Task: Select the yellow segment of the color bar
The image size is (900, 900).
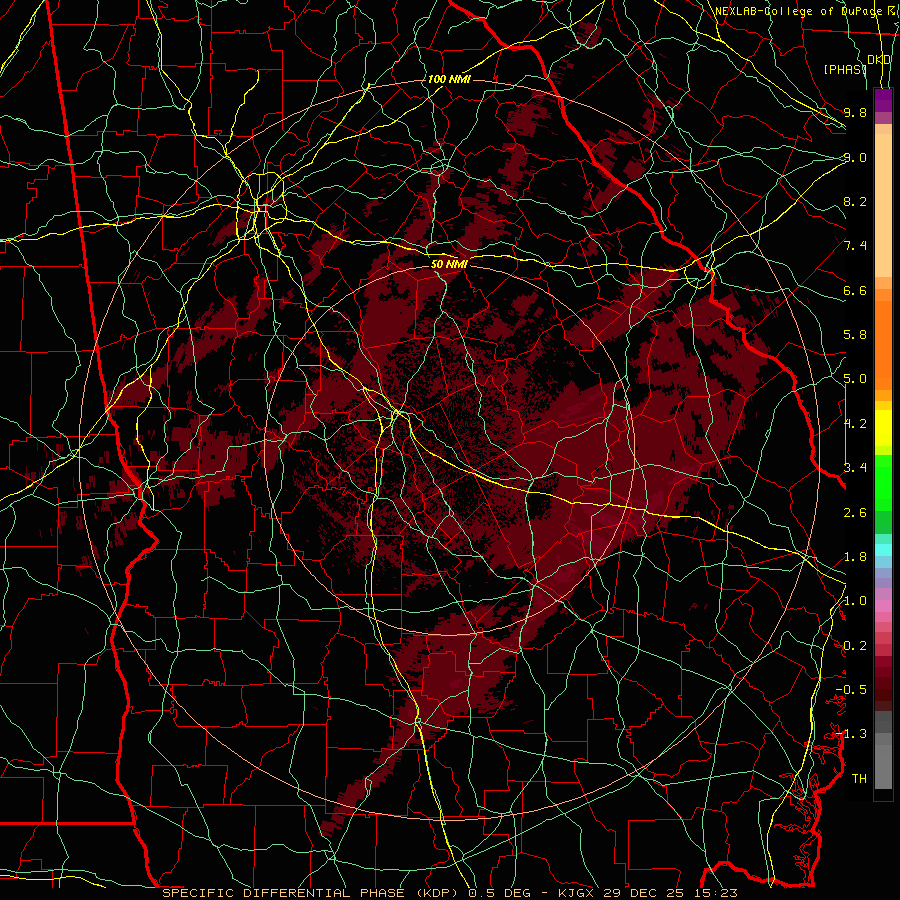Action: click(x=883, y=428)
